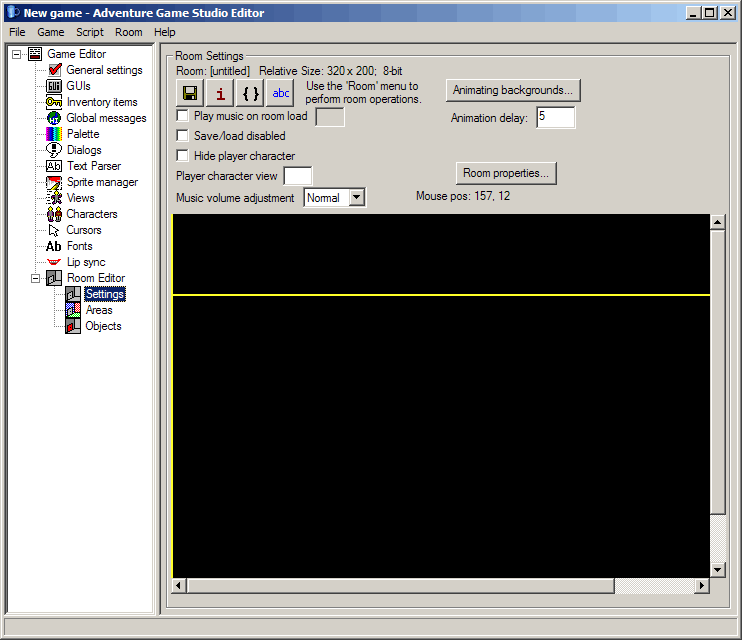Open Music volume adjustment dropdown
The height and width of the screenshot is (640, 742).
tap(357, 197)
